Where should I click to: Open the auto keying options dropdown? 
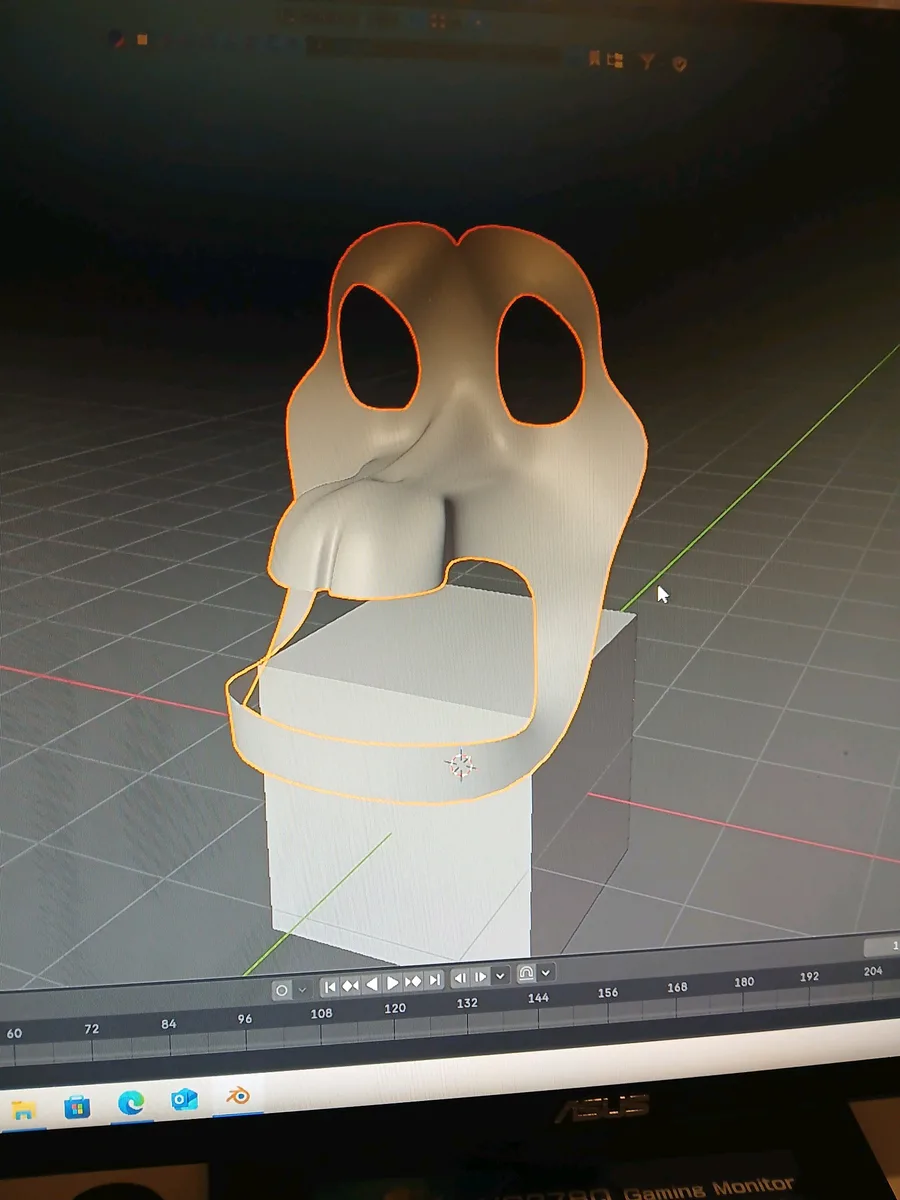[x=303, y=990]
